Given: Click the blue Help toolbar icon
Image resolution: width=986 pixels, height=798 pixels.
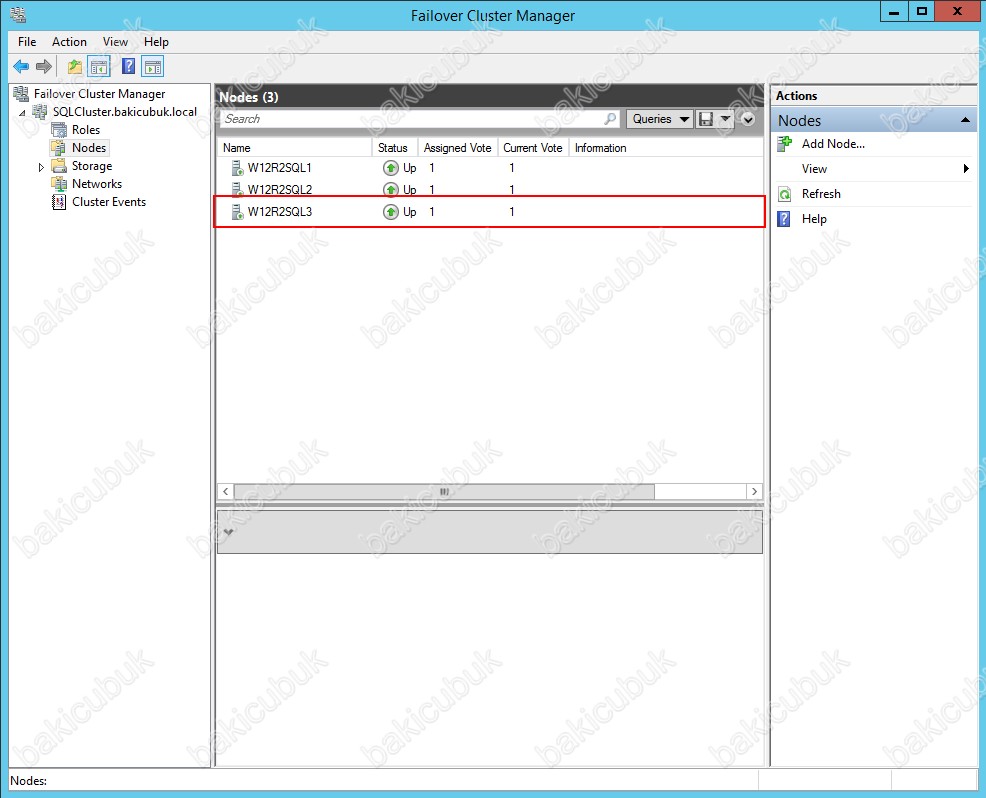Looking at the screenshot, I should point(128,66).
